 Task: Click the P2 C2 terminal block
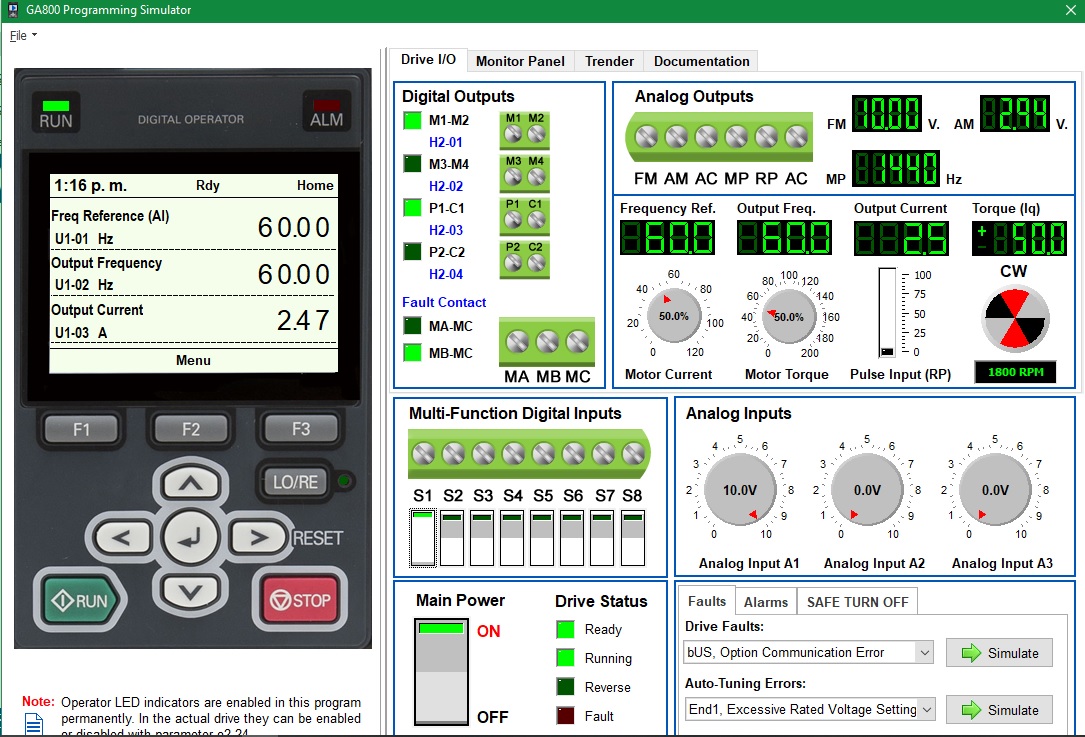click(x=525, y=259)
